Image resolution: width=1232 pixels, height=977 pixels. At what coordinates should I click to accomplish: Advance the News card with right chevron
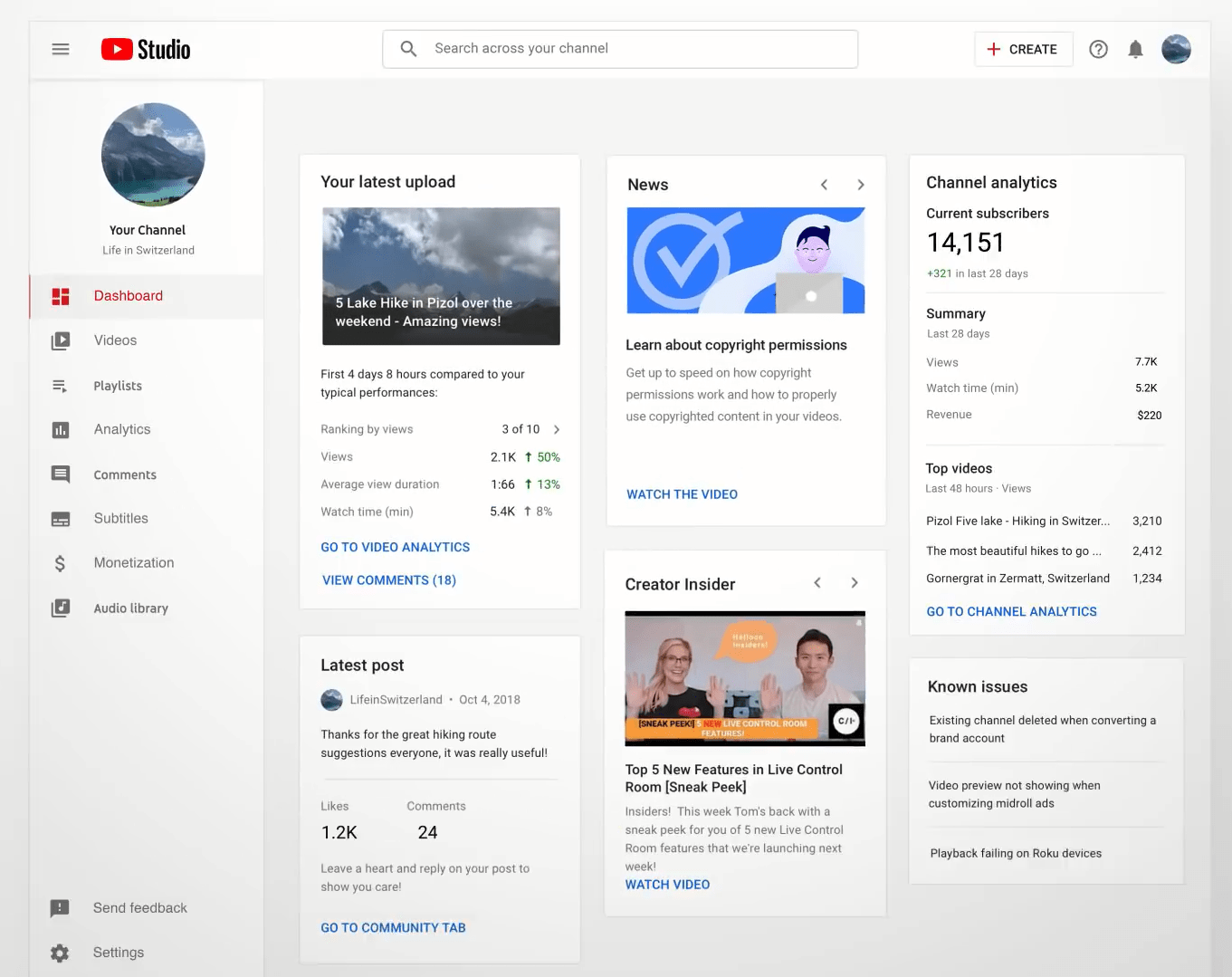(x=861, y=184)
